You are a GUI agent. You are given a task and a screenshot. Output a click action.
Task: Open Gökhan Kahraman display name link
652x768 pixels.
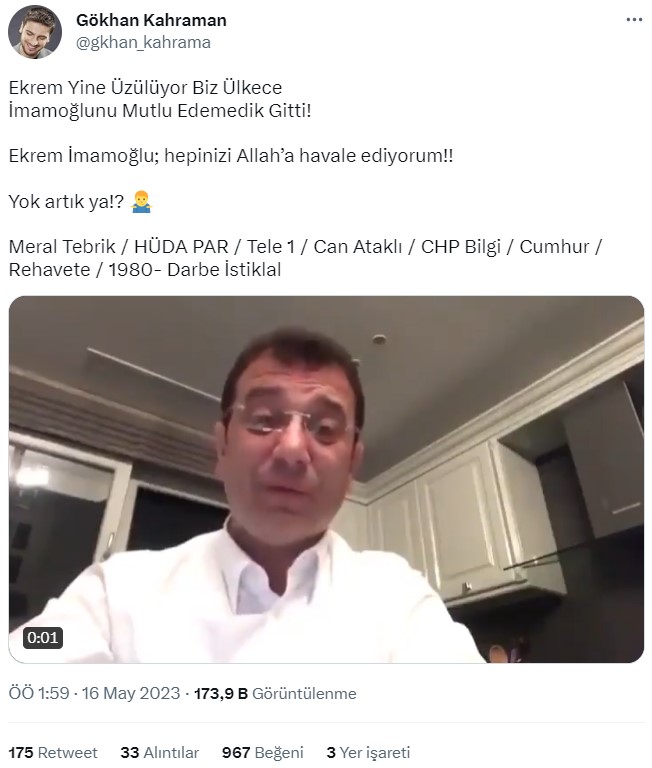click(x=151, y=20)
